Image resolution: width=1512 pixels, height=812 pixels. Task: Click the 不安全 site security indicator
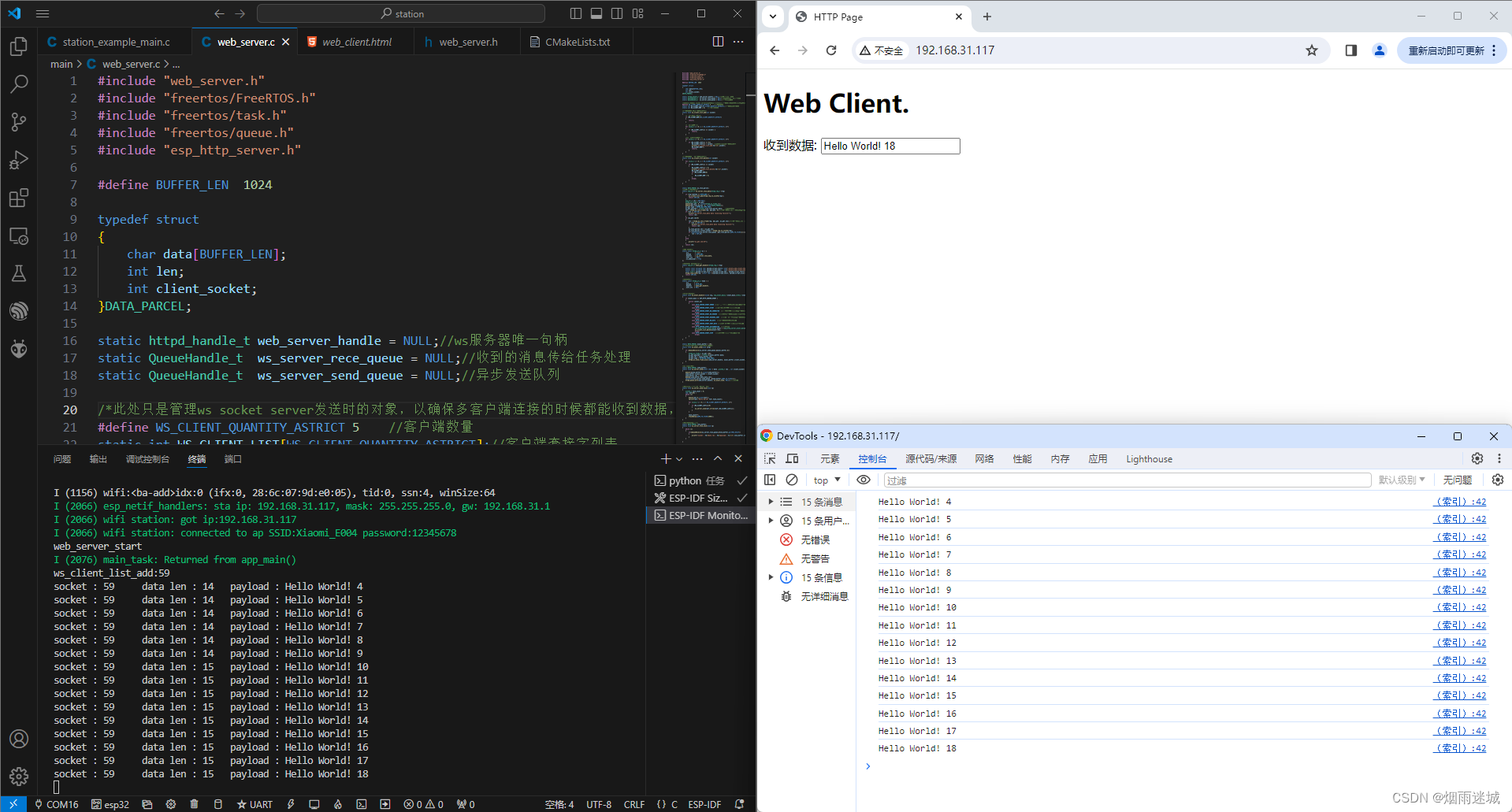(882, 50)
